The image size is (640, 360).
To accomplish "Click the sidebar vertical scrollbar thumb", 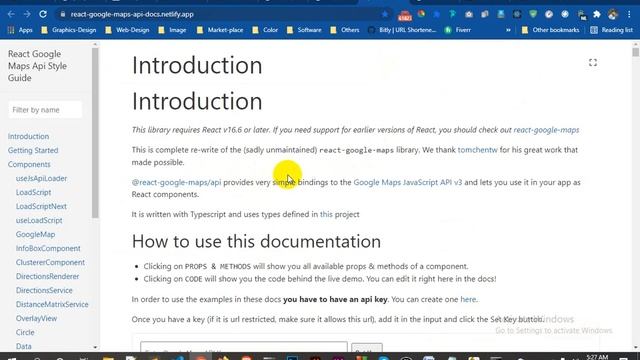I will coord(95,133).
